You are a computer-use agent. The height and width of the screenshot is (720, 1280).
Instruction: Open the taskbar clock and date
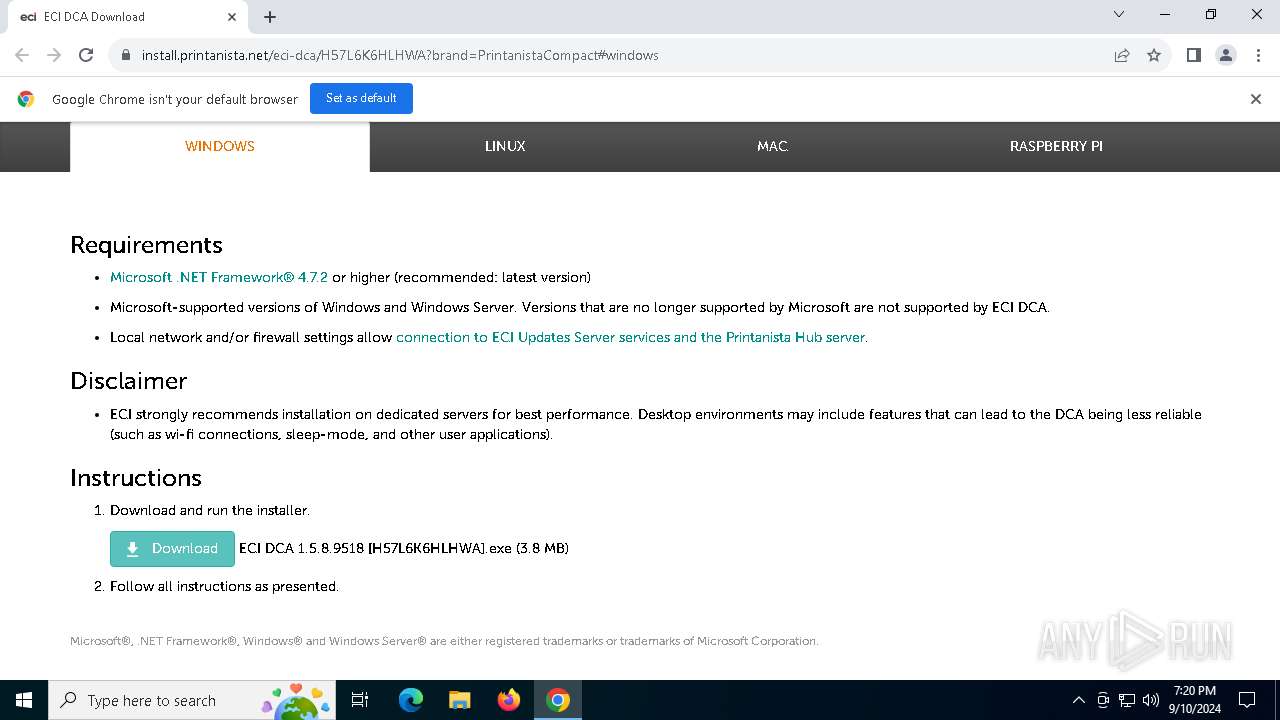click(x=1194, y=700)
